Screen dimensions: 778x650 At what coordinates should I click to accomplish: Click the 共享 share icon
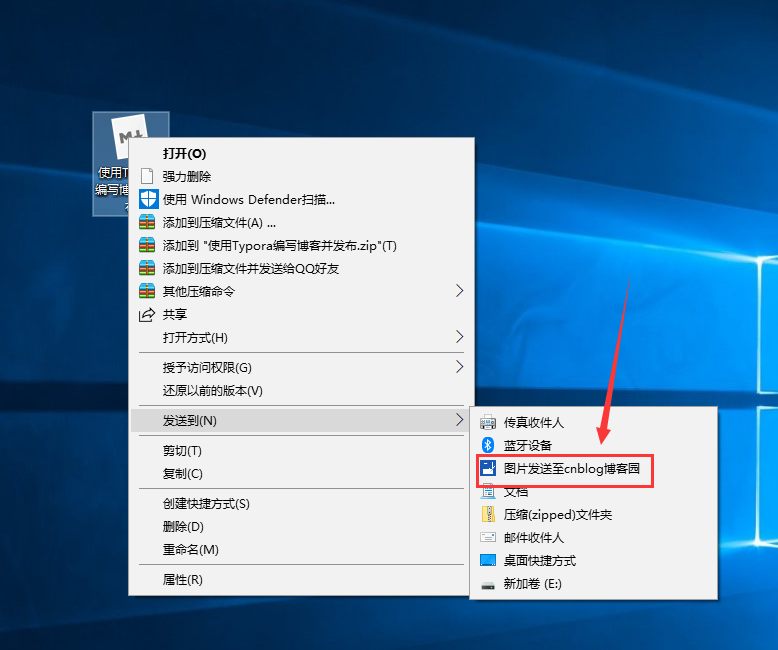tap(147, 314)
